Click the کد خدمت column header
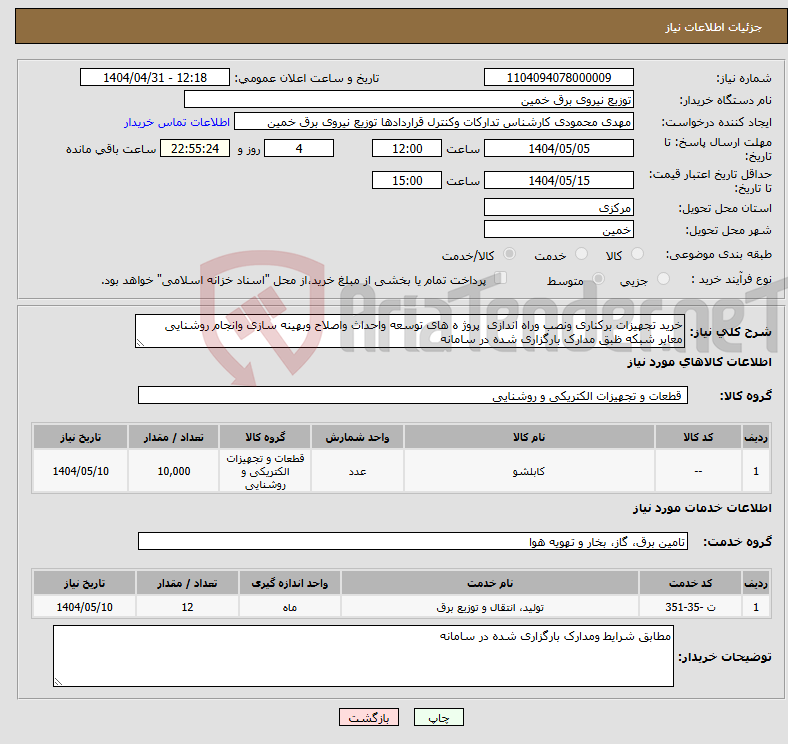The height and width of the screenshot is (744, 788). click(x=691, y=583)
